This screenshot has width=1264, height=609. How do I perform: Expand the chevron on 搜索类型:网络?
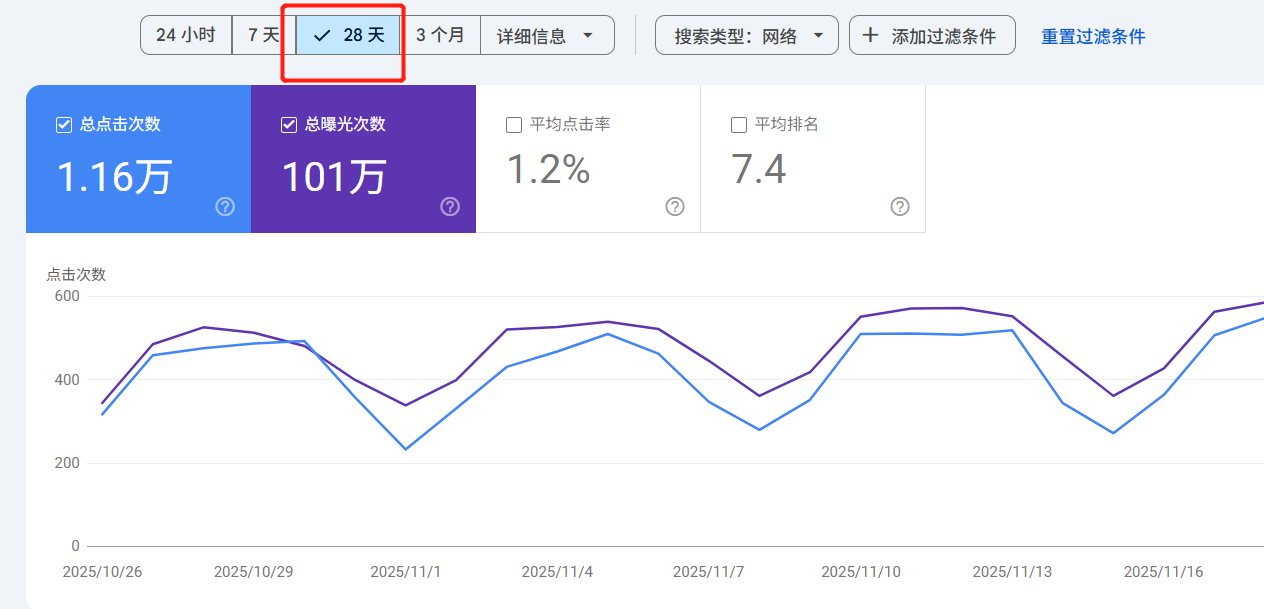[x=820, y=35]
